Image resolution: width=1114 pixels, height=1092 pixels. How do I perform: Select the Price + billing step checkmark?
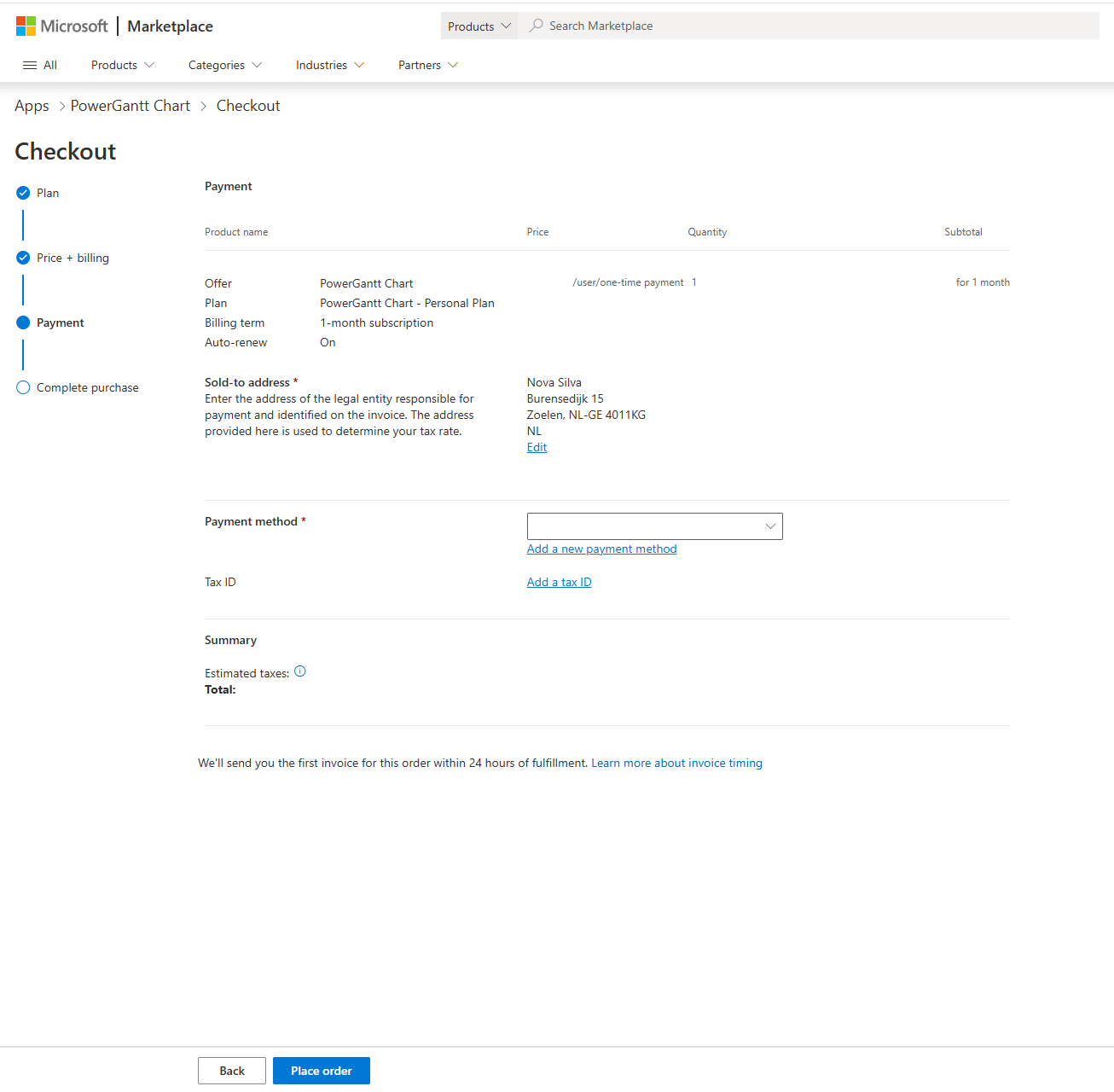[x=23, y=258]
